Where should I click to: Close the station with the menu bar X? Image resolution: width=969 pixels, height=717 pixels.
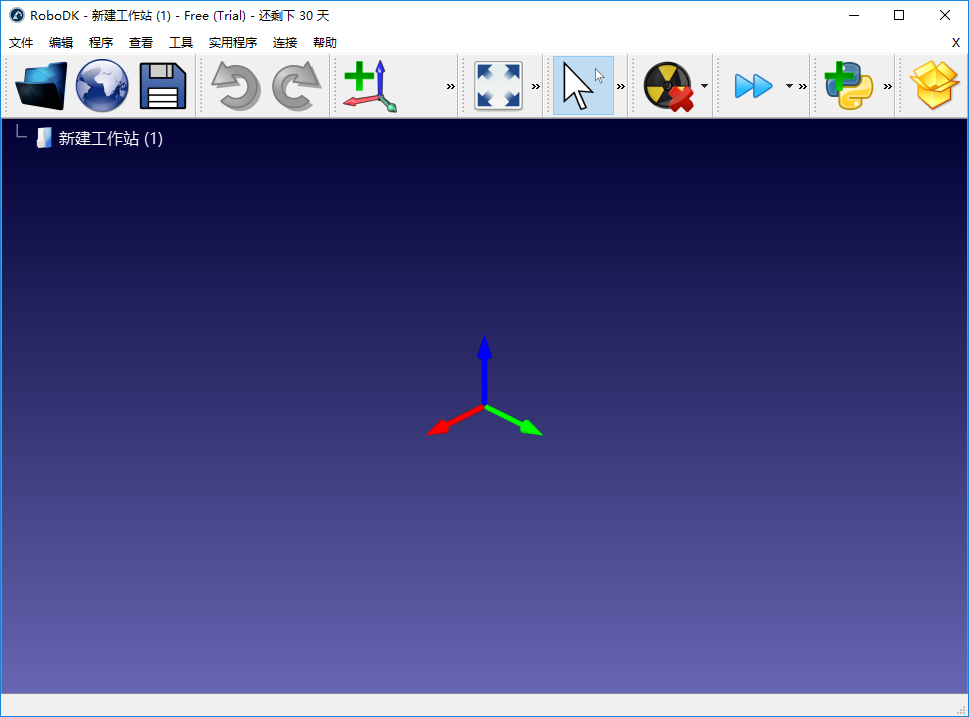[955, 43]
